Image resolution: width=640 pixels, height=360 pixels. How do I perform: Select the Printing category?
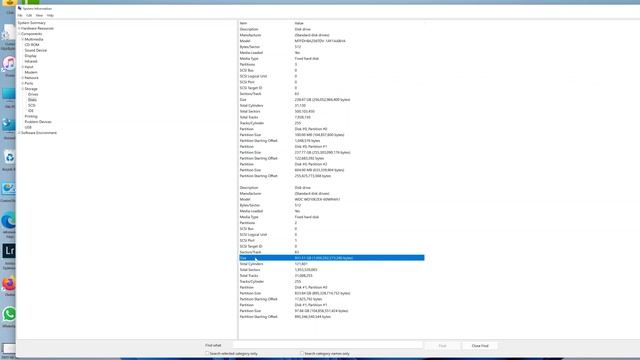31,116
